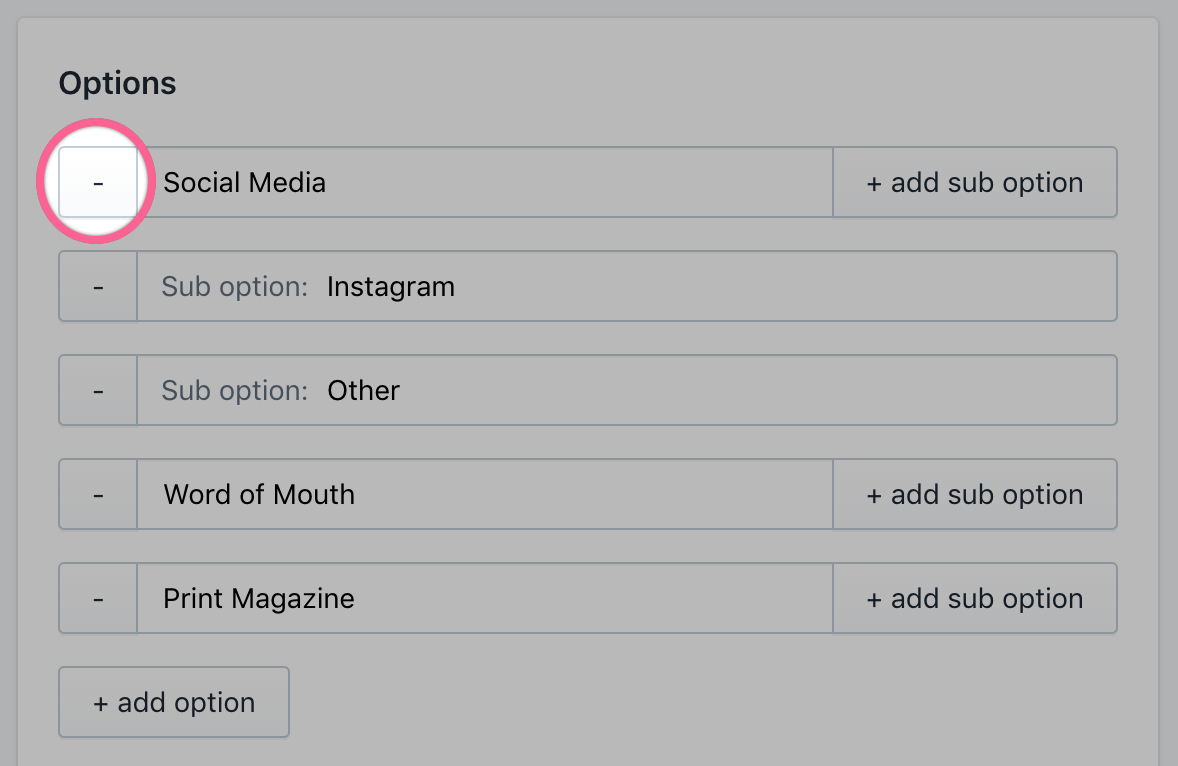Delete the Print Magazine option

[98, 598]
